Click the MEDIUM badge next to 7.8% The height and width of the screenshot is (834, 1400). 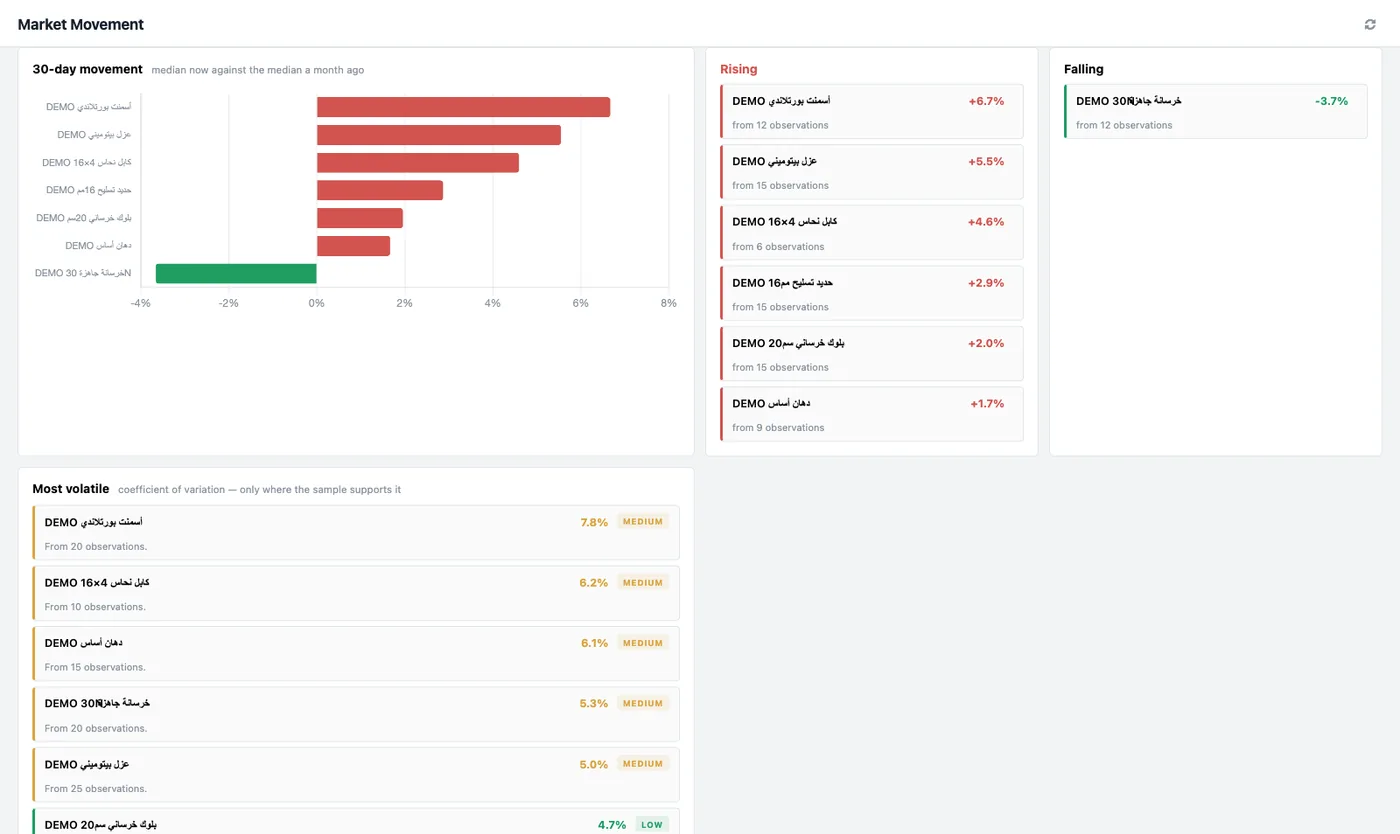click(643, 522)
